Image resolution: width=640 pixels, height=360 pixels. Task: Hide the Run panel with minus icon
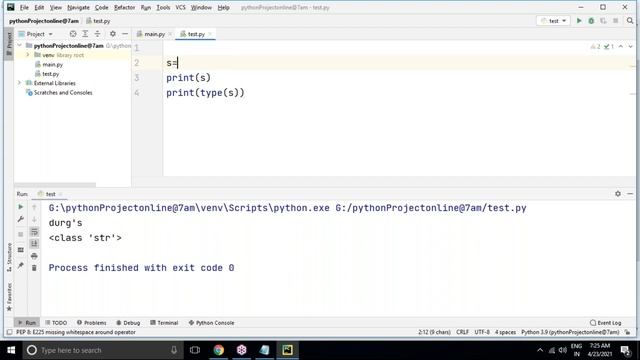coord(630,193)
